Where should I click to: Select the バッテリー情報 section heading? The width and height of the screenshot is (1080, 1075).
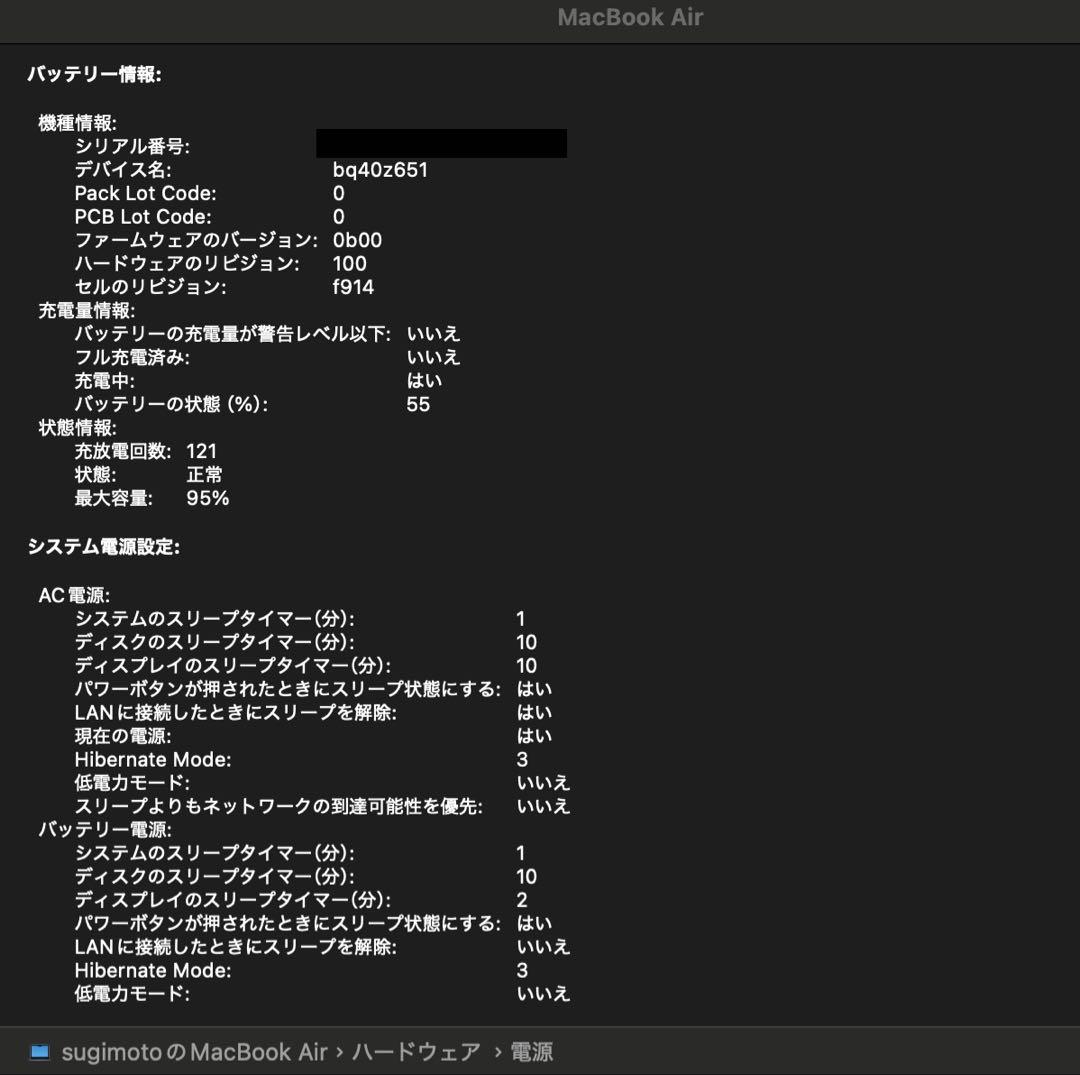pos(95,74)
